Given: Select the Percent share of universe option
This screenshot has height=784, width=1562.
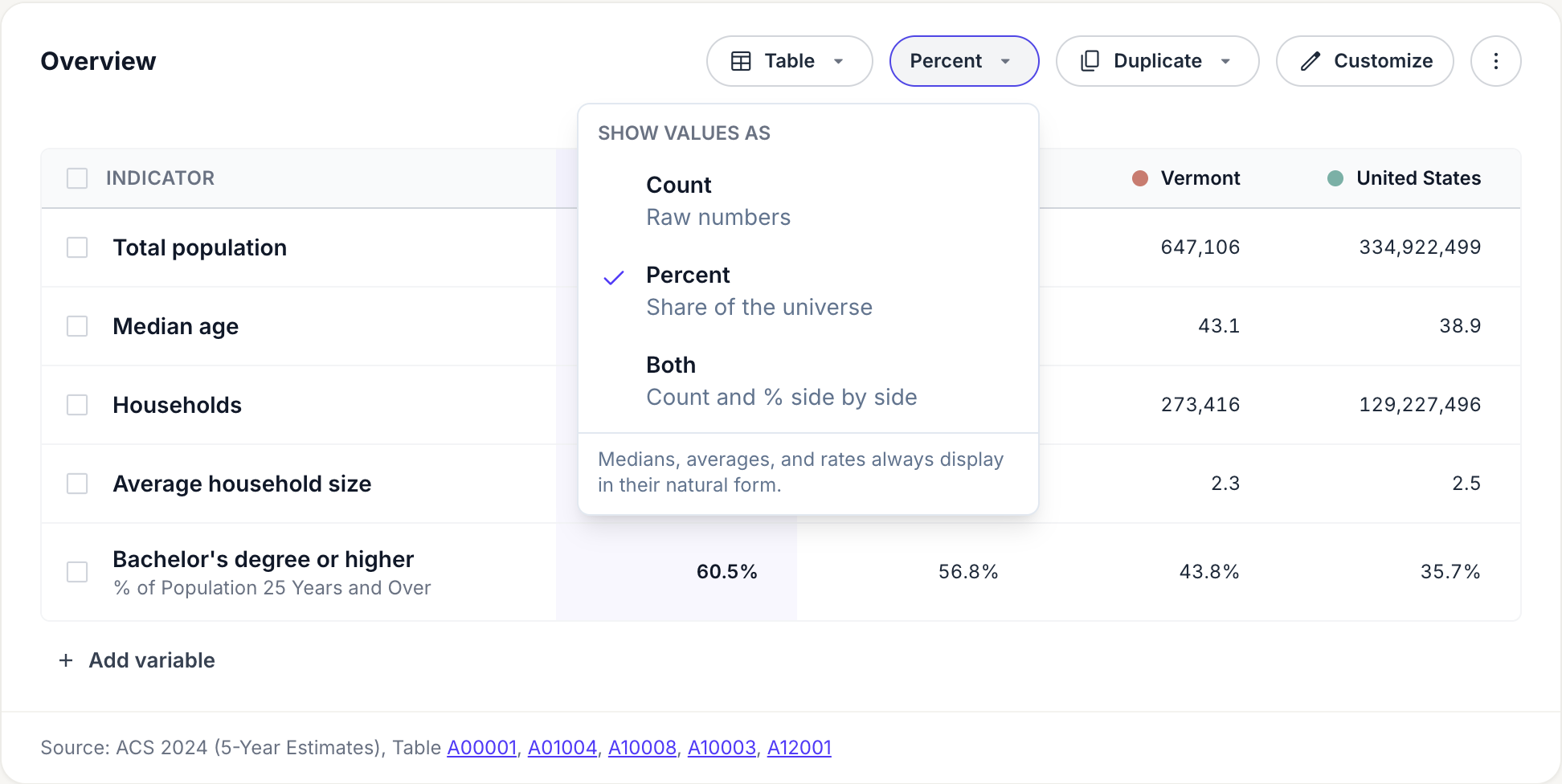Looking at the screenshot, I should pyautogui.click(x=808, y=291).
